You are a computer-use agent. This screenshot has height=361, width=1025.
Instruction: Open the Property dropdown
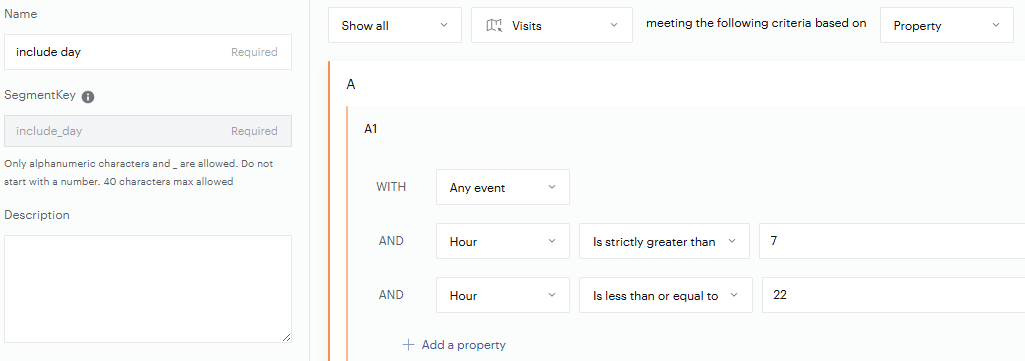pyautogui.click(x=947, y=26)
